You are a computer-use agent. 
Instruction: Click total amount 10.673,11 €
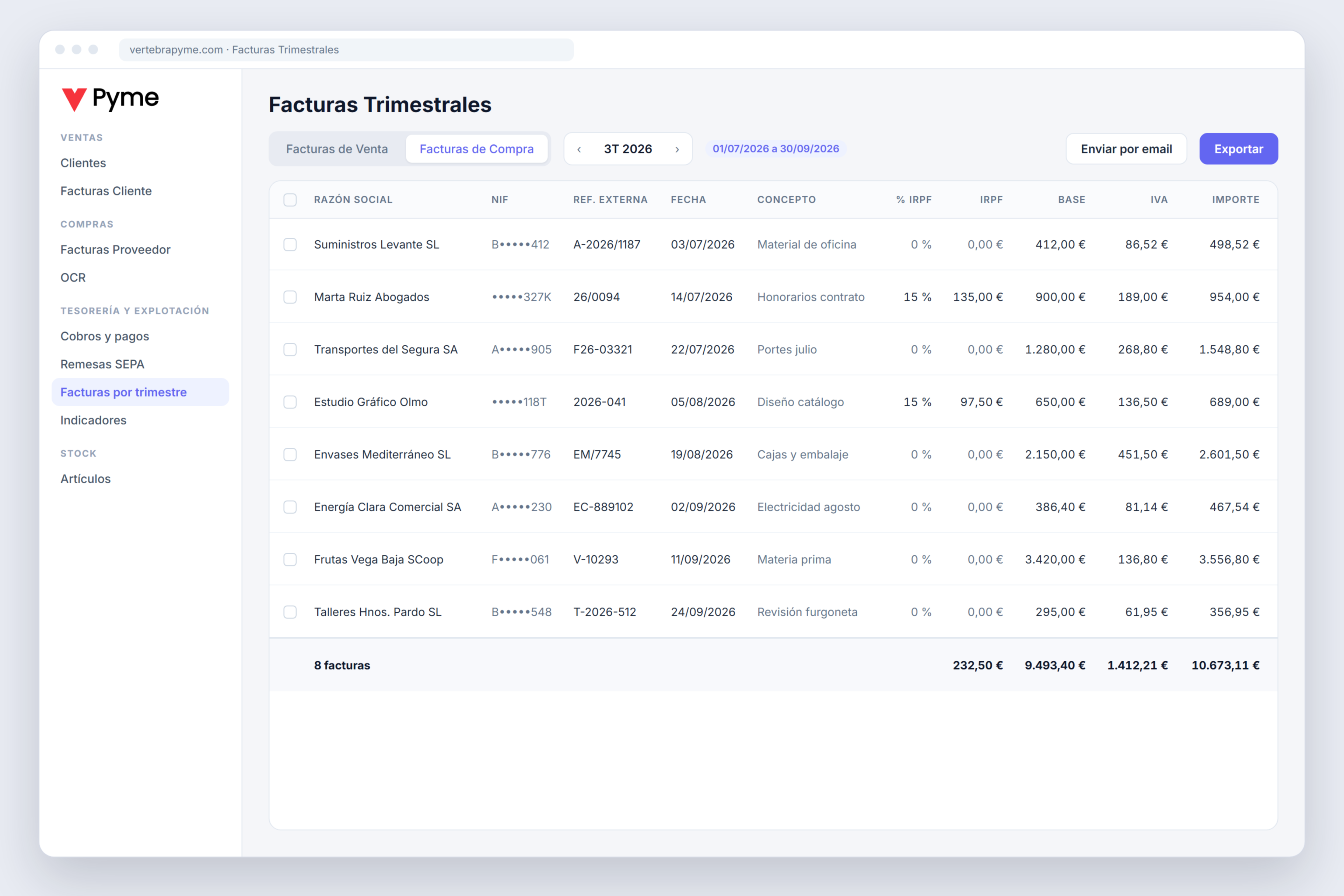[1226, 666]
